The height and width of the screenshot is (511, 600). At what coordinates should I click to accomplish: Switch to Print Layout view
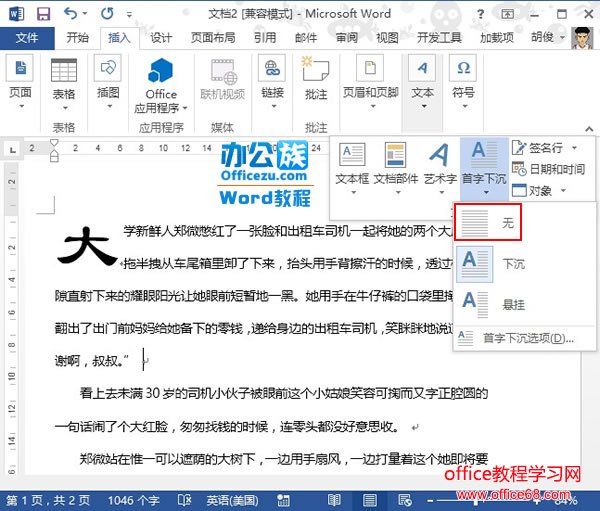coord(370,500)
